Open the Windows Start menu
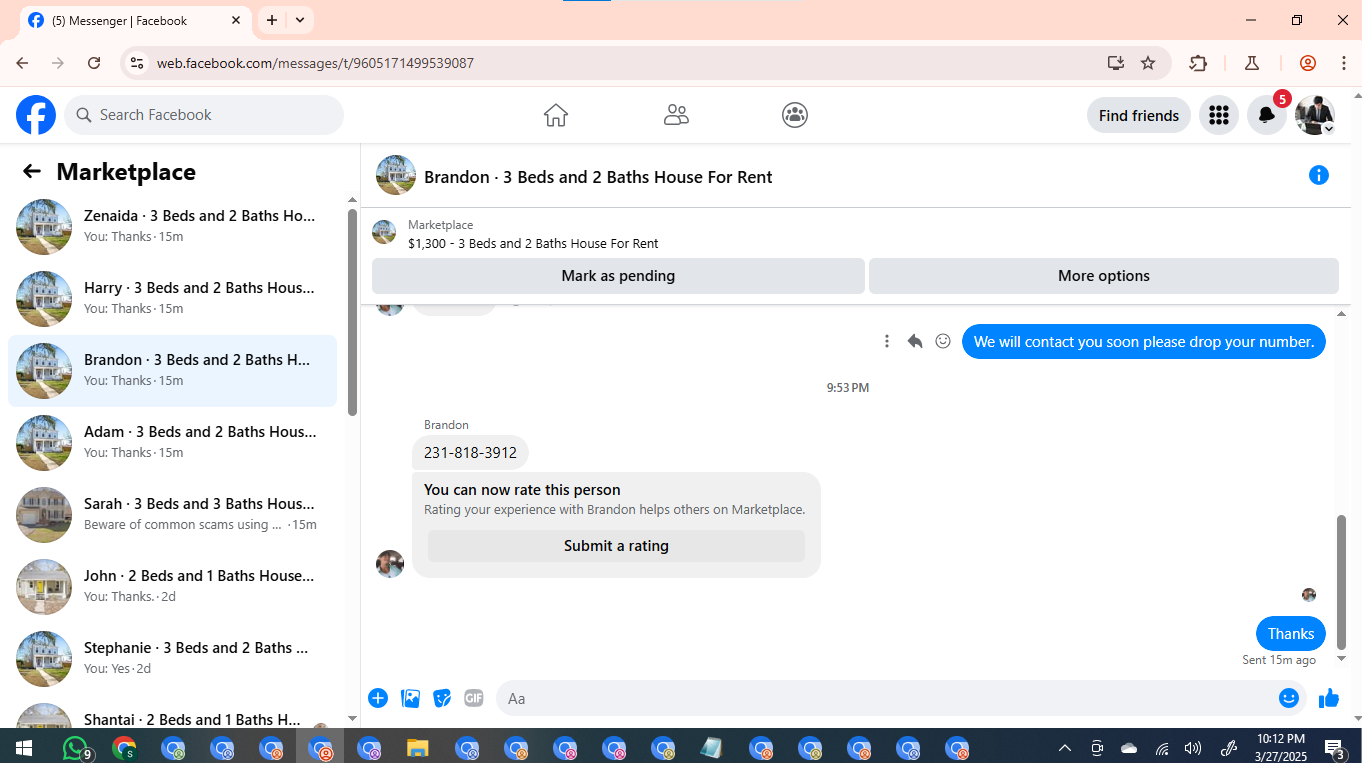Image resolution: width=1362 pixels, height=763 pixels. 23,747
